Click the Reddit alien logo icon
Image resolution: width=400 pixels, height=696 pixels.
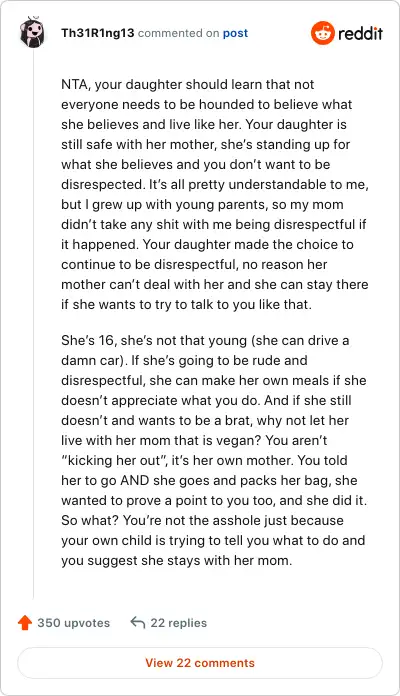tap(323, 33)
